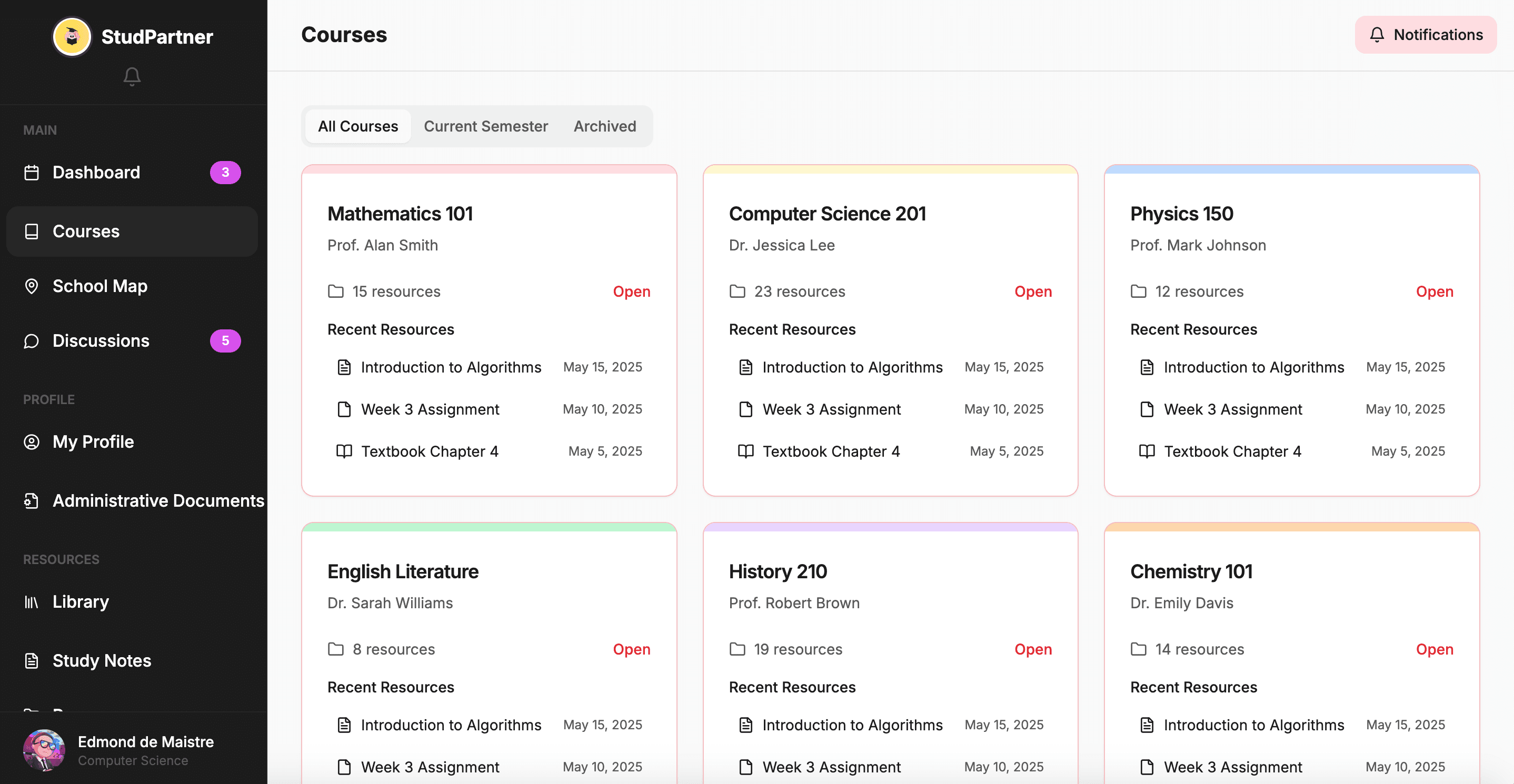
Task: Switch to the Current Semester tab
Action: [x=485, y=126]
